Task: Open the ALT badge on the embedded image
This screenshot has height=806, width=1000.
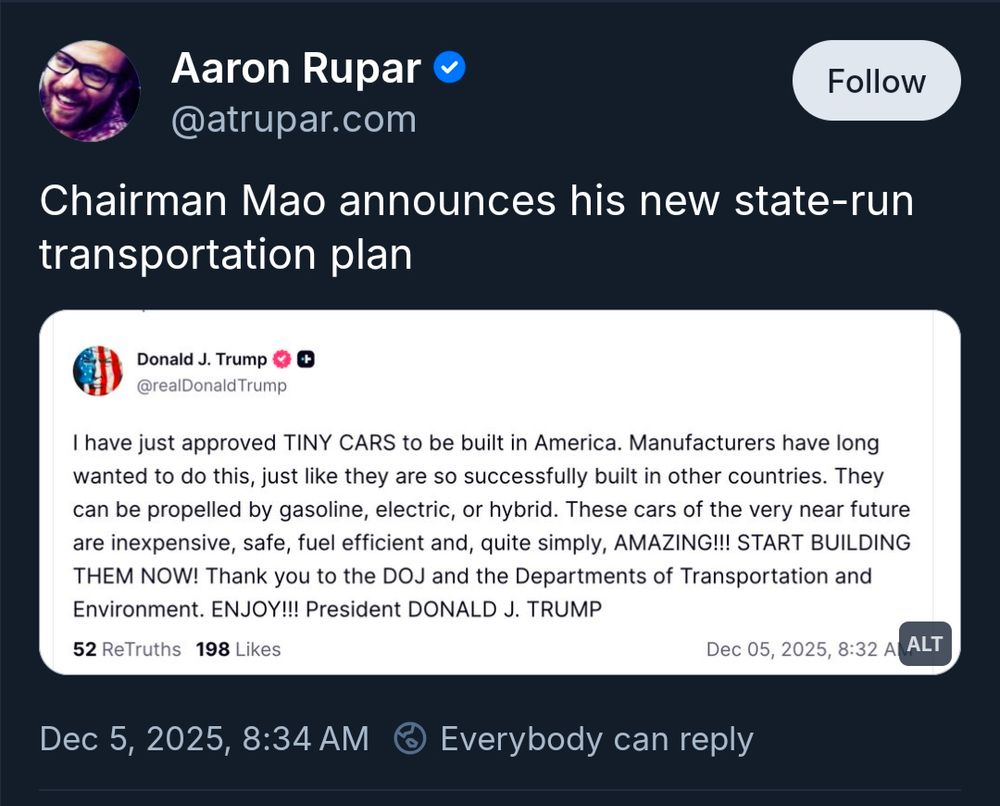Action: (x=923, y=644)
